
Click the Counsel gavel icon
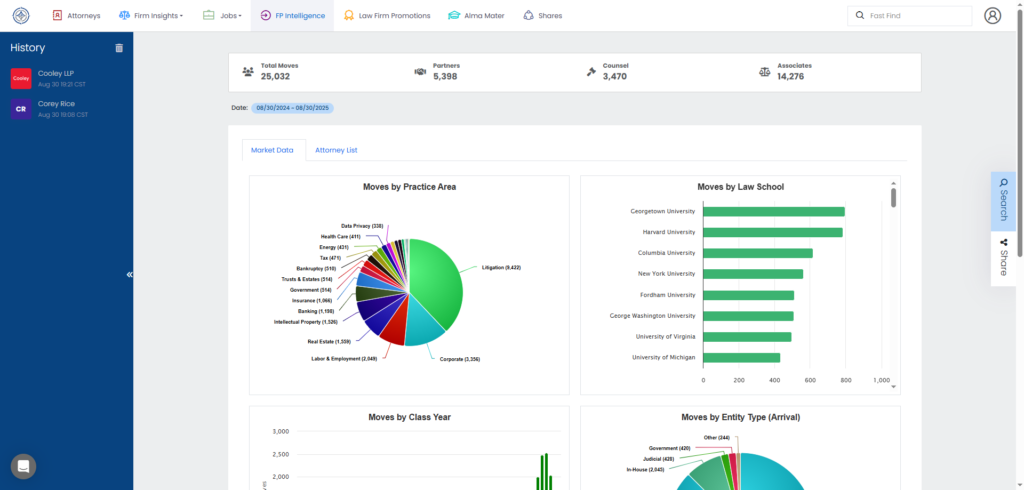pos(591,72)
